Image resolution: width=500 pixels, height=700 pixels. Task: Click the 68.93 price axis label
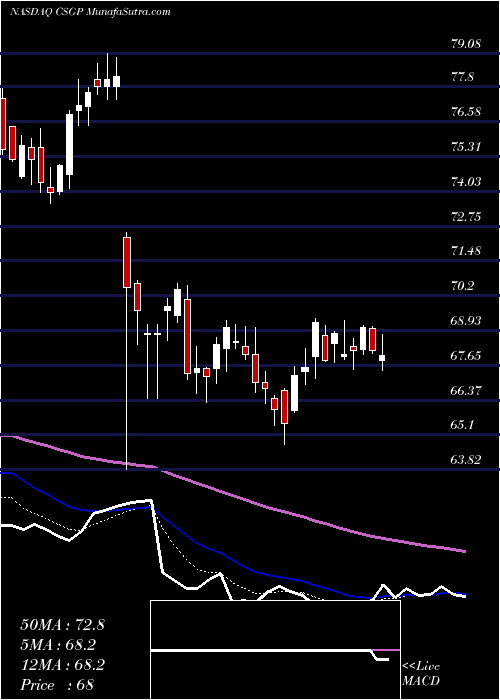tap(465, 321)
